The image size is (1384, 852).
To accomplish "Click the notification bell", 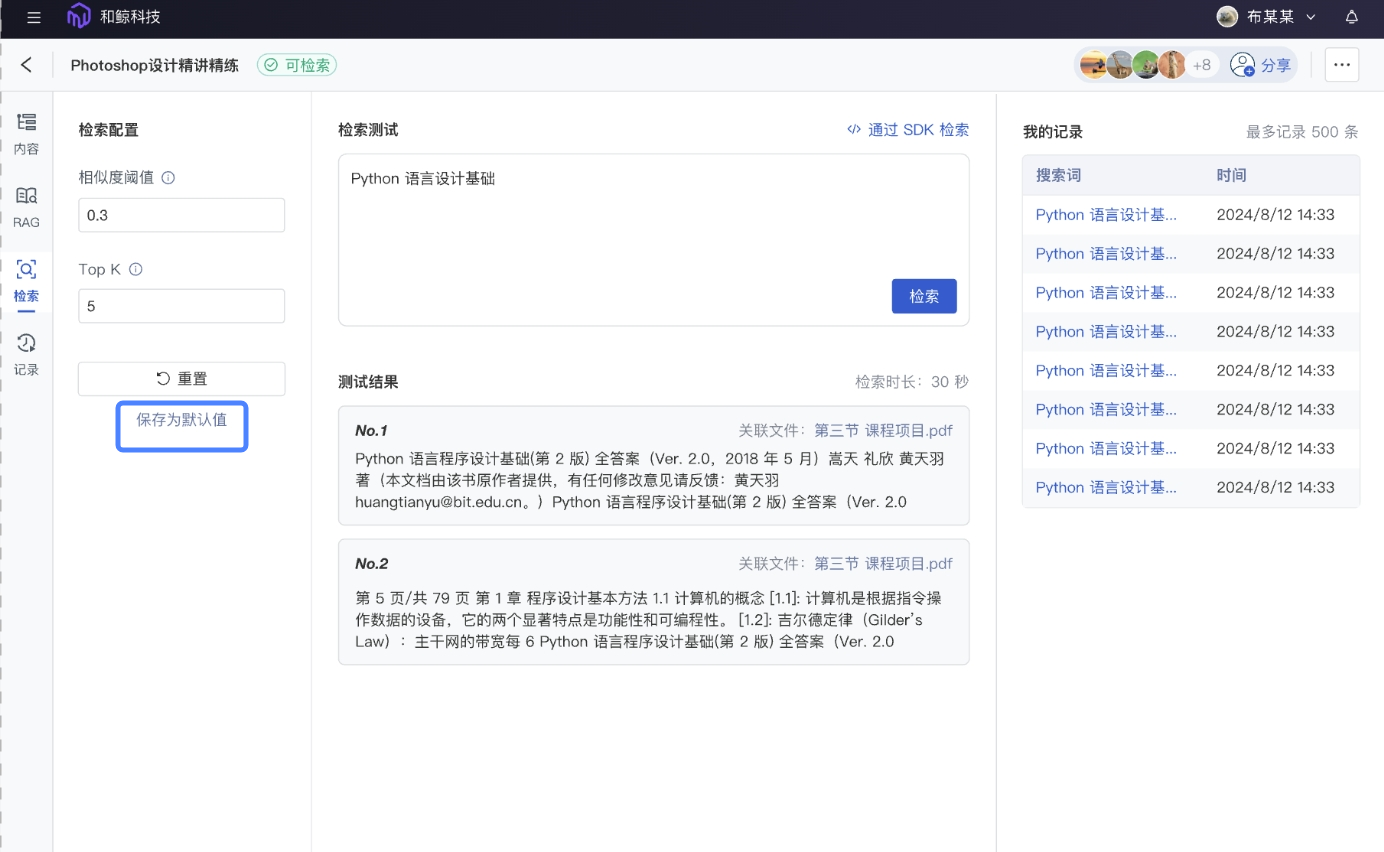I will click(x=1350, y=17).
